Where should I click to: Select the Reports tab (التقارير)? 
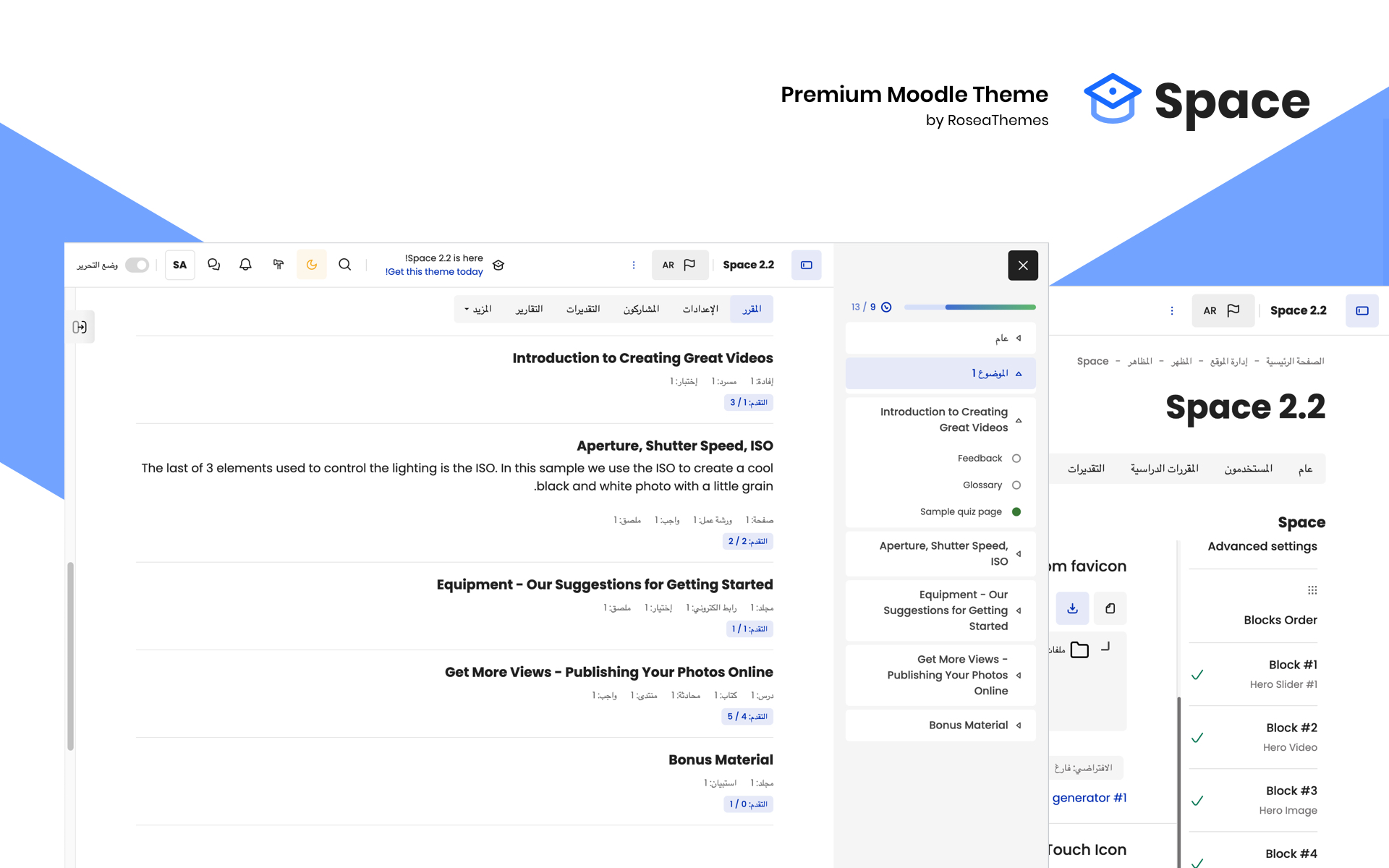coord(529,309)
